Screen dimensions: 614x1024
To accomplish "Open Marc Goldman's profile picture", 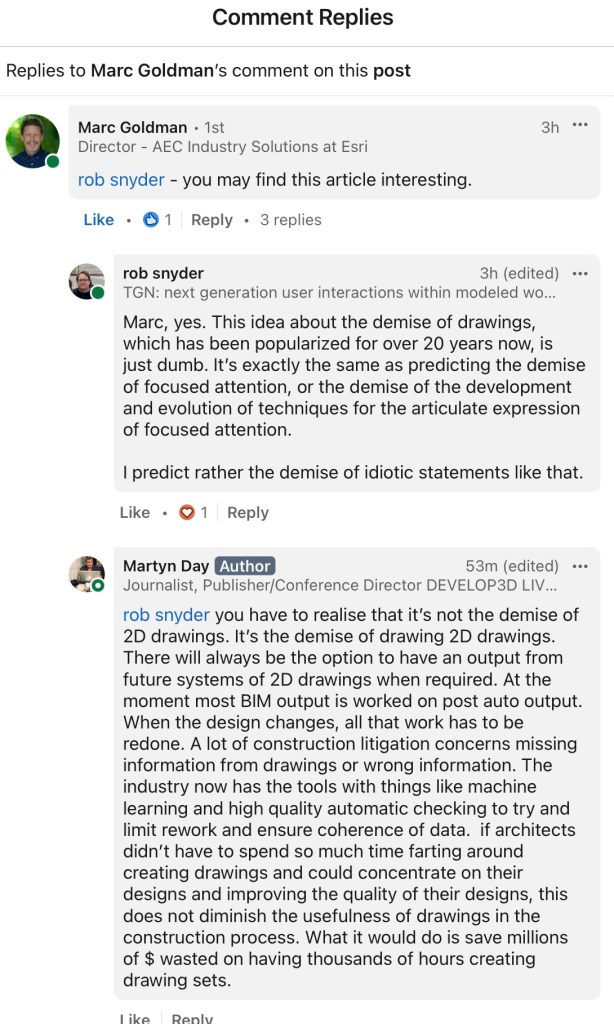I will click(x=33, y=141).
